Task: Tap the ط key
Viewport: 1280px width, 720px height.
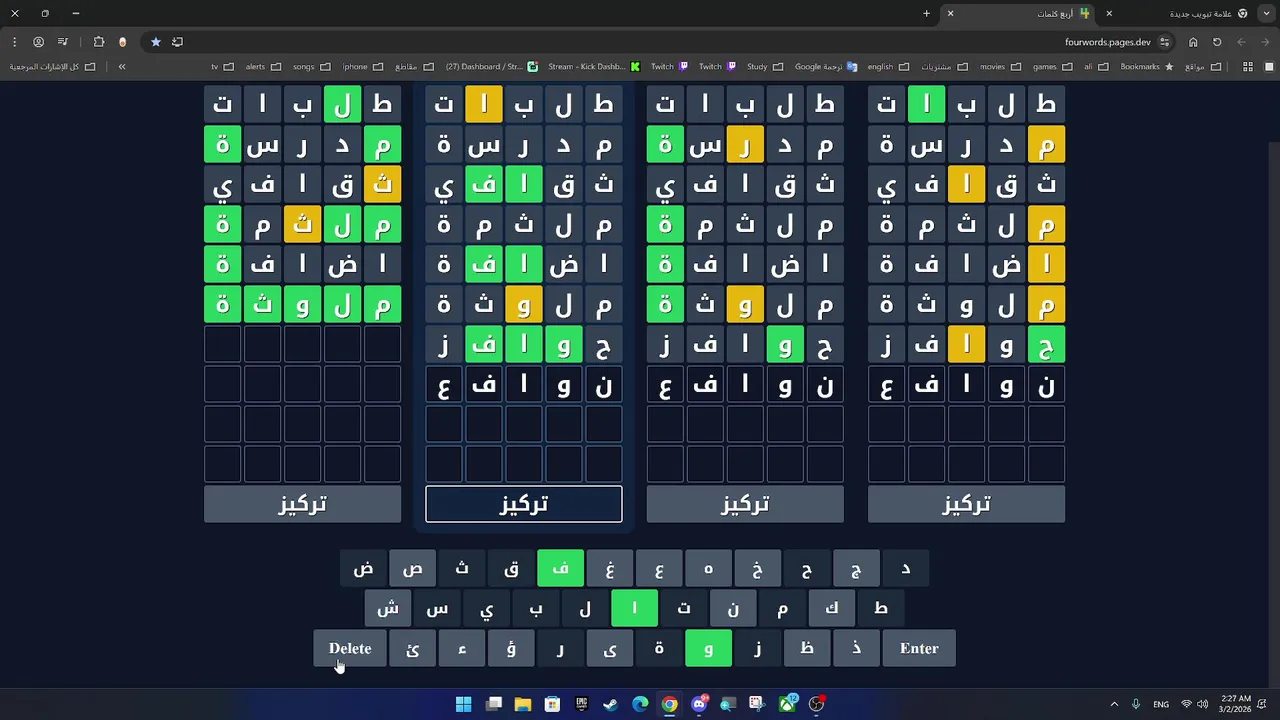Action: coord(881,608)
